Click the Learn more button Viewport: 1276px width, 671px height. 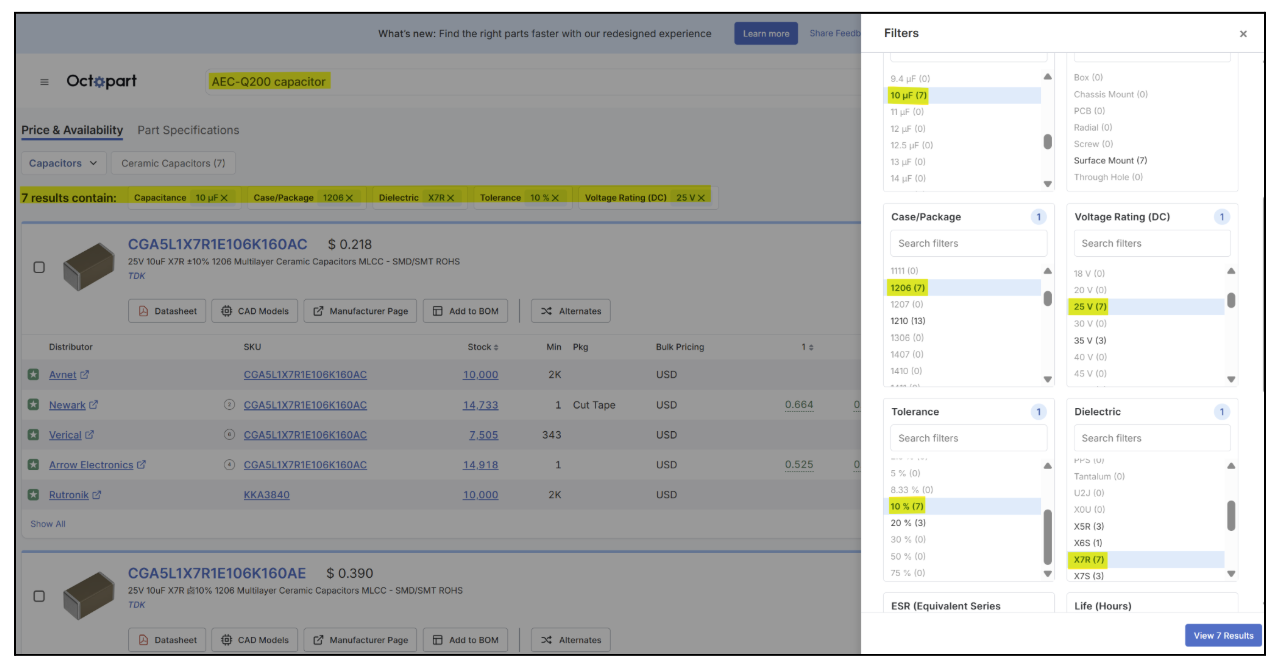pyautogui.click(x=766, y=34)
